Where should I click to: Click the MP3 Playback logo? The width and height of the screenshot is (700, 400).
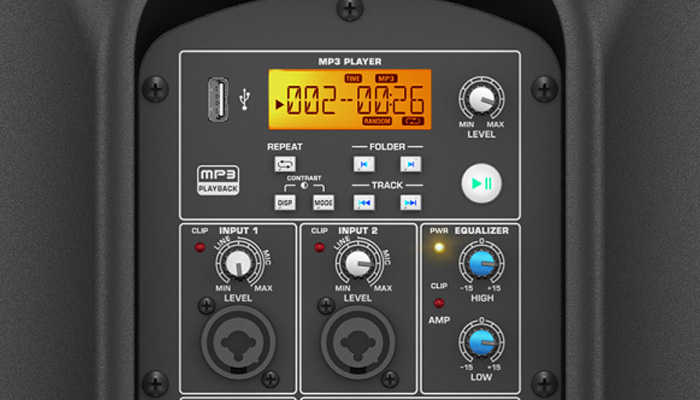click(216, 180)
